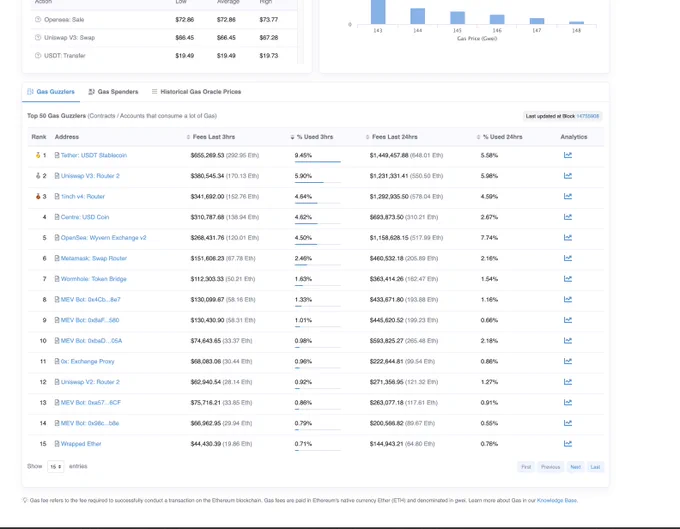The width and height of the screenshot is (680, 529).
Task: Open analytics chart for Centre: USD Coin
Action: tap(568, 217)
